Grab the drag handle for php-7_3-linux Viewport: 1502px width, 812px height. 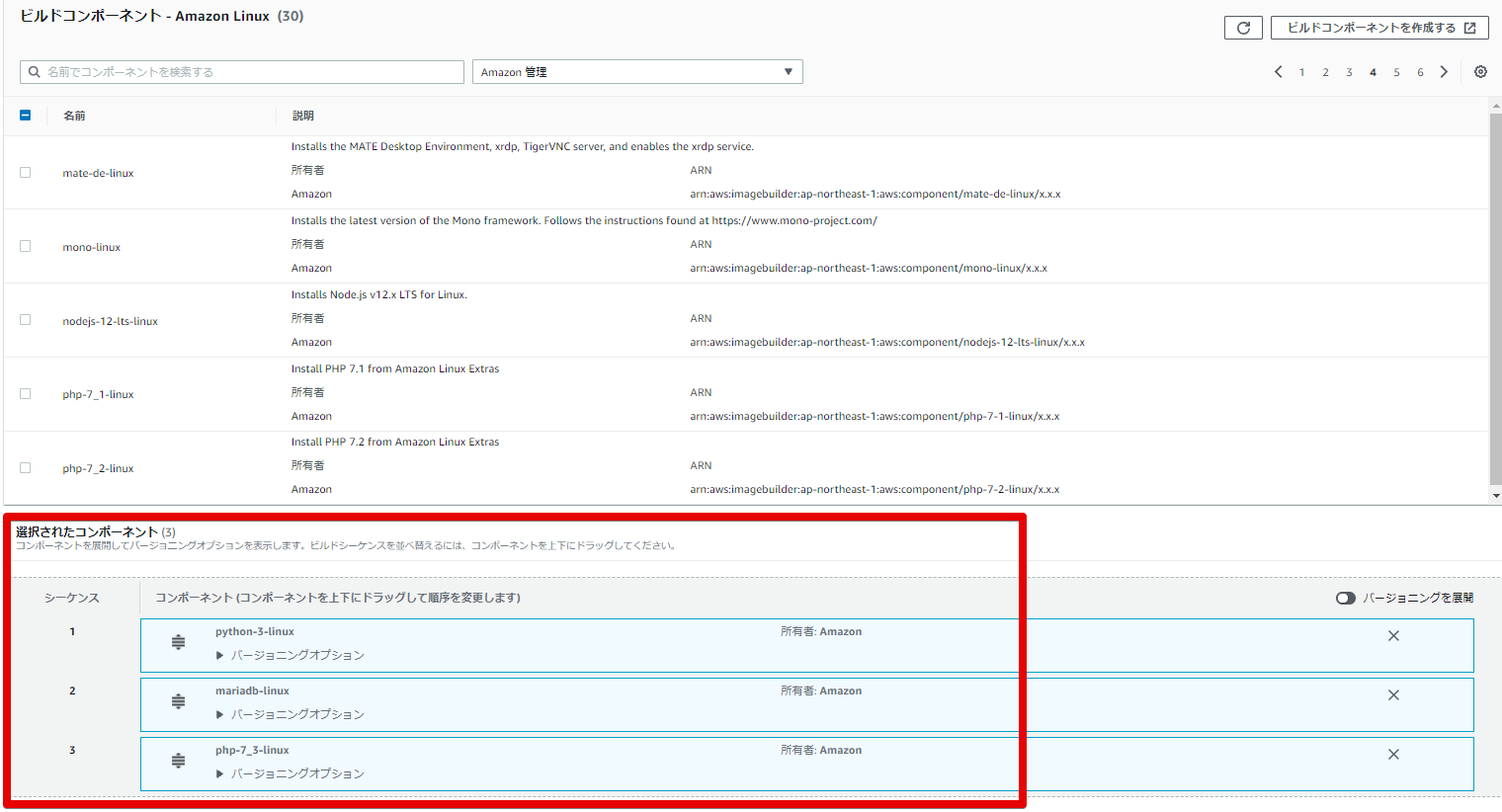tap(177, 759)
